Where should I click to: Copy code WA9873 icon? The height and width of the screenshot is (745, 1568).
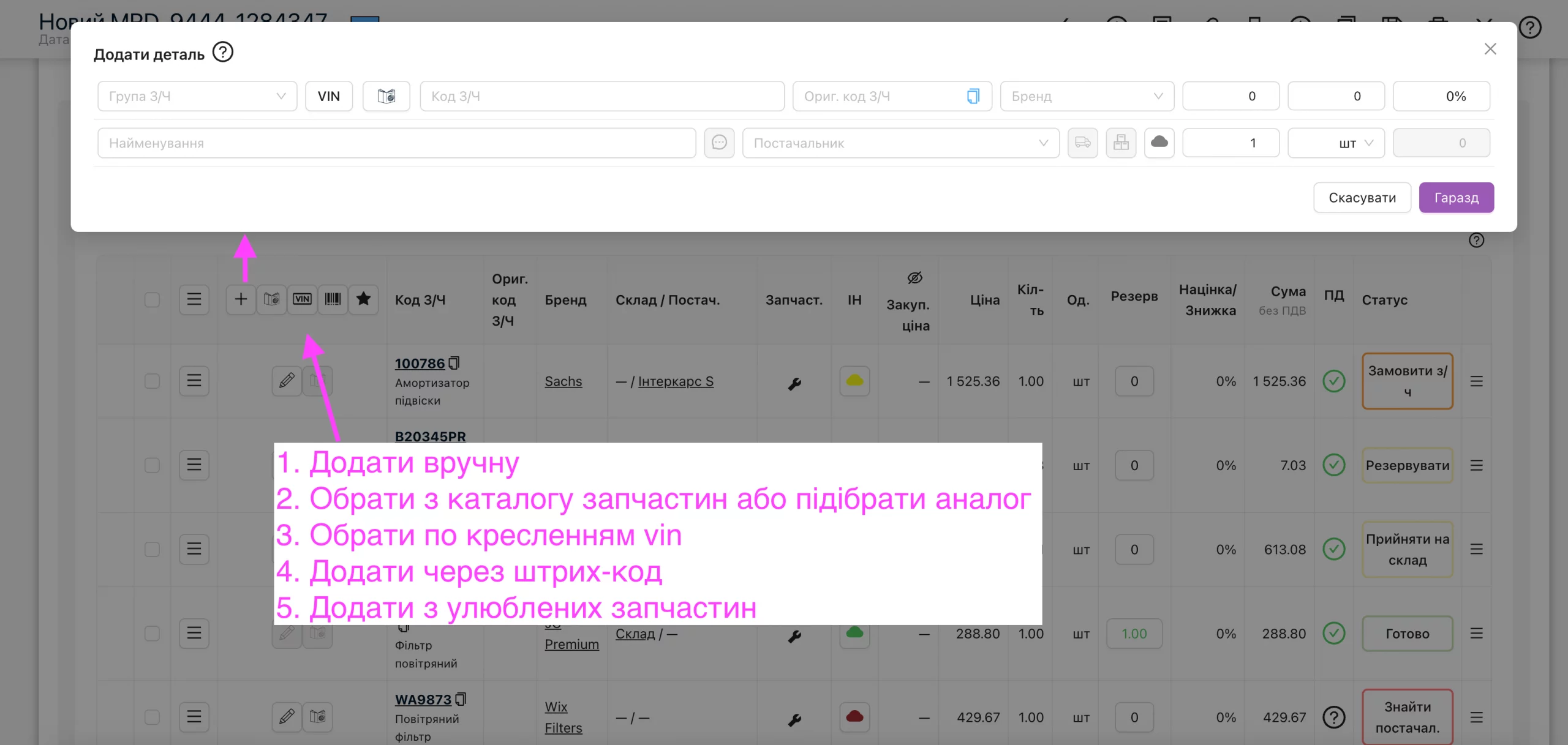click(x=461, y=699)
